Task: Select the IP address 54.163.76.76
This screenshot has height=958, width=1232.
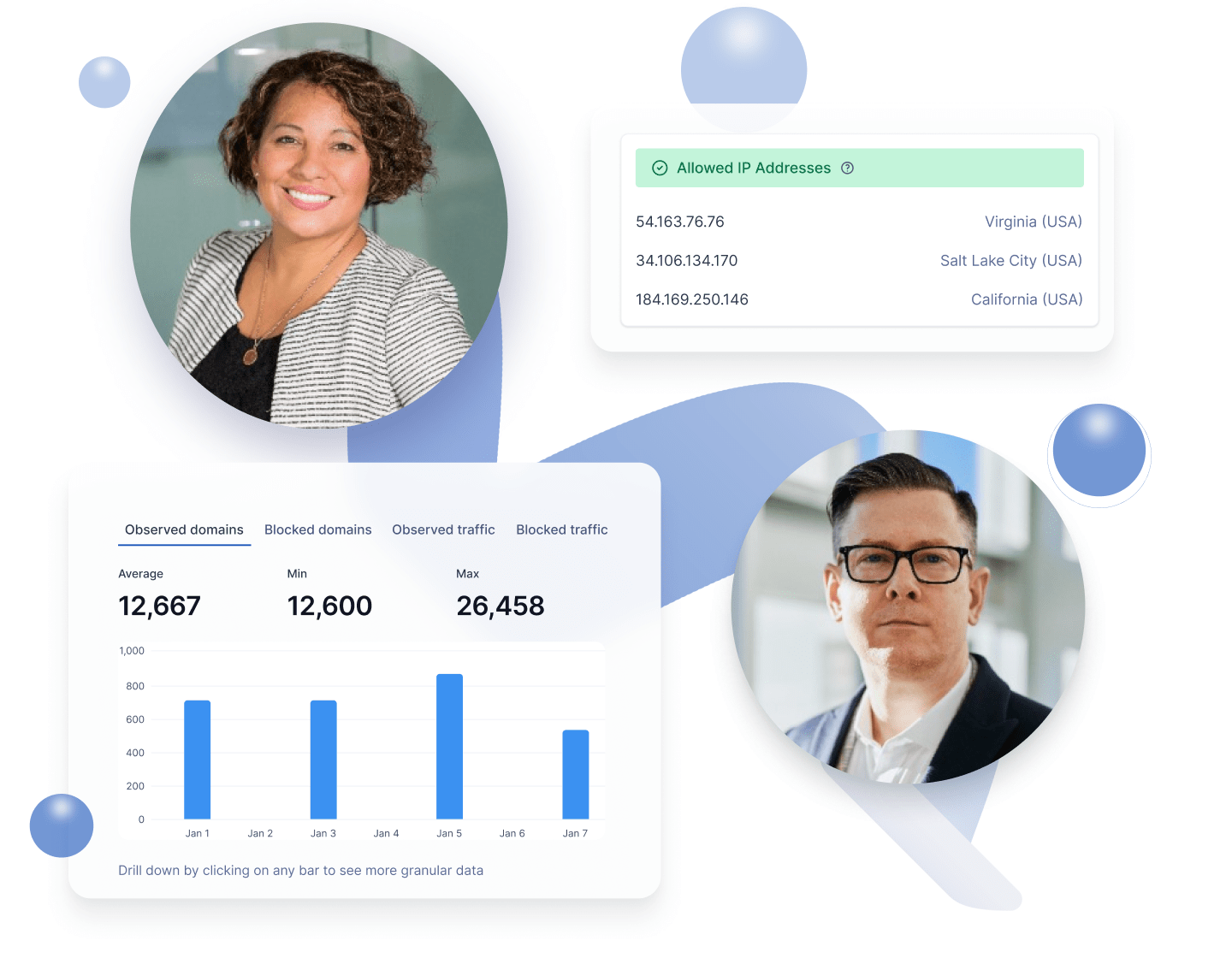Action: (679, 222)
